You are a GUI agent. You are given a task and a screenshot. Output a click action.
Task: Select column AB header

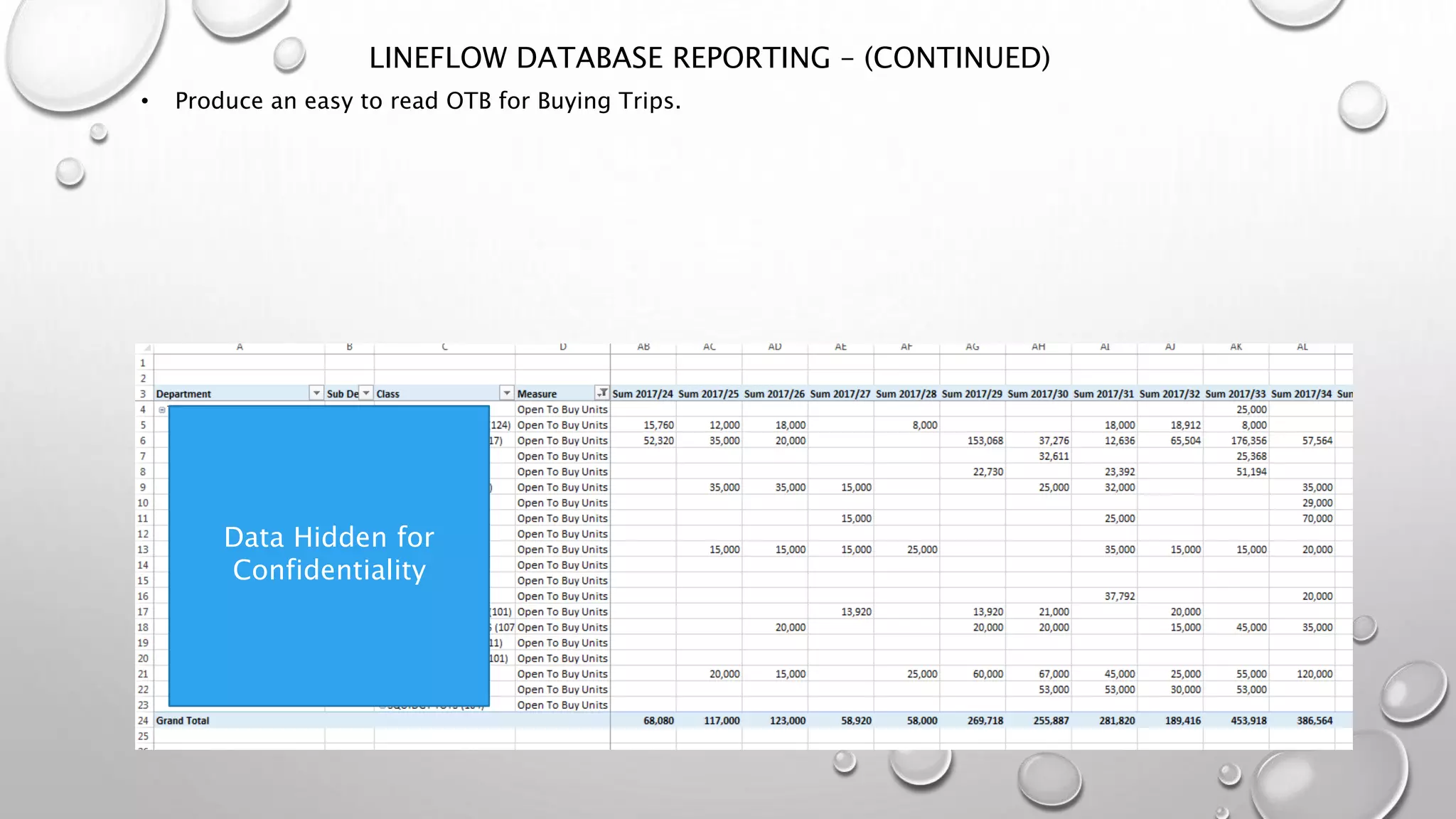[x=643, y=348]
